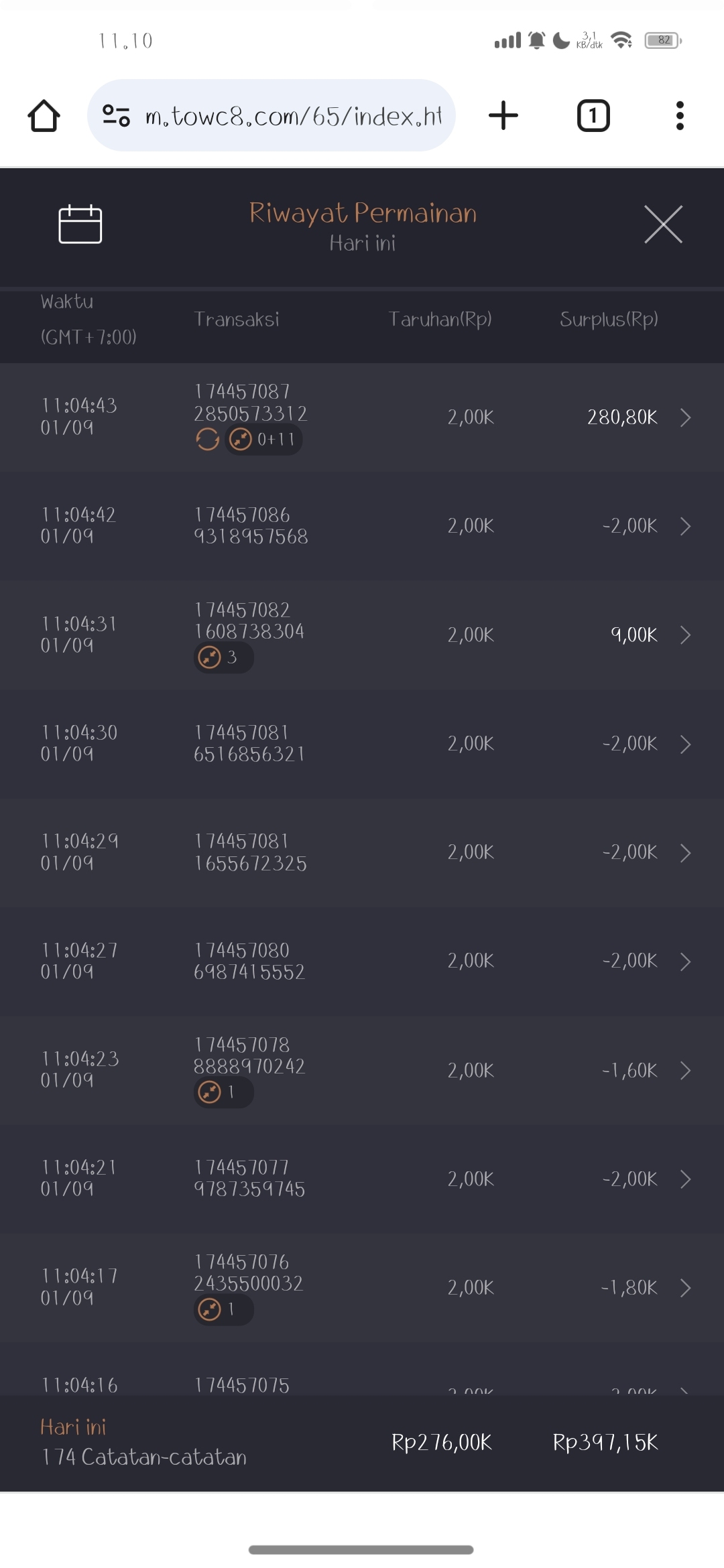Expand details for the 9,00K surplus row

tap(685, 635)
